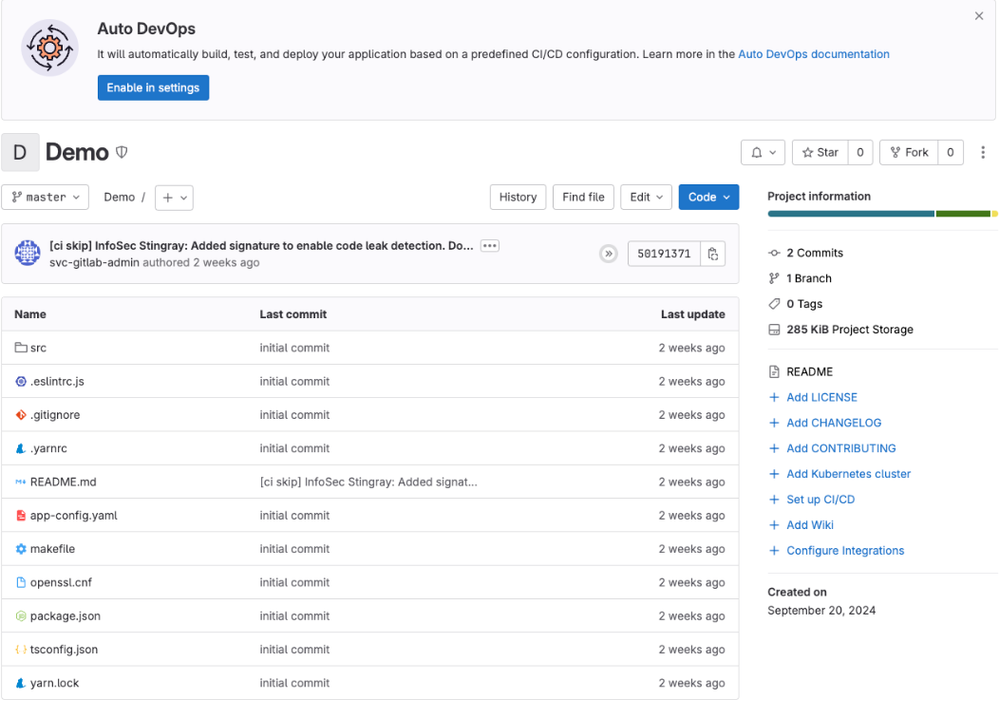Viewport: 999px width, 701px height.
Task: Open the plus add-file dropdown
Action: click(x=174, y=197)
